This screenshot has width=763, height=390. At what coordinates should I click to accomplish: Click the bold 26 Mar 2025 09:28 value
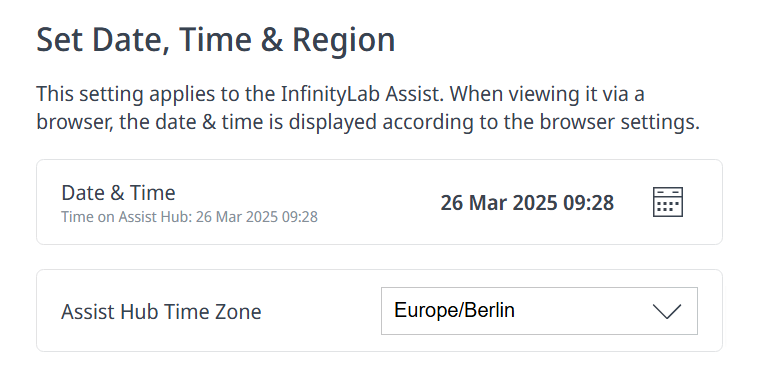[527, 203]
